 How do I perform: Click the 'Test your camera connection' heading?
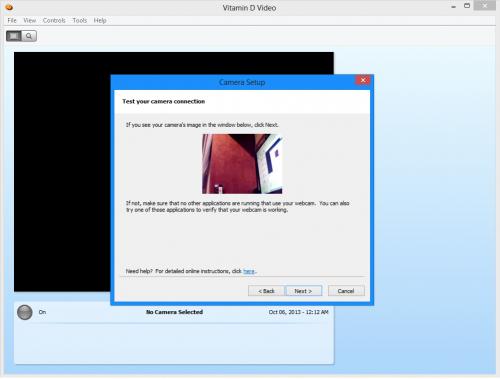pyautogui.click(x=163, y=101)
